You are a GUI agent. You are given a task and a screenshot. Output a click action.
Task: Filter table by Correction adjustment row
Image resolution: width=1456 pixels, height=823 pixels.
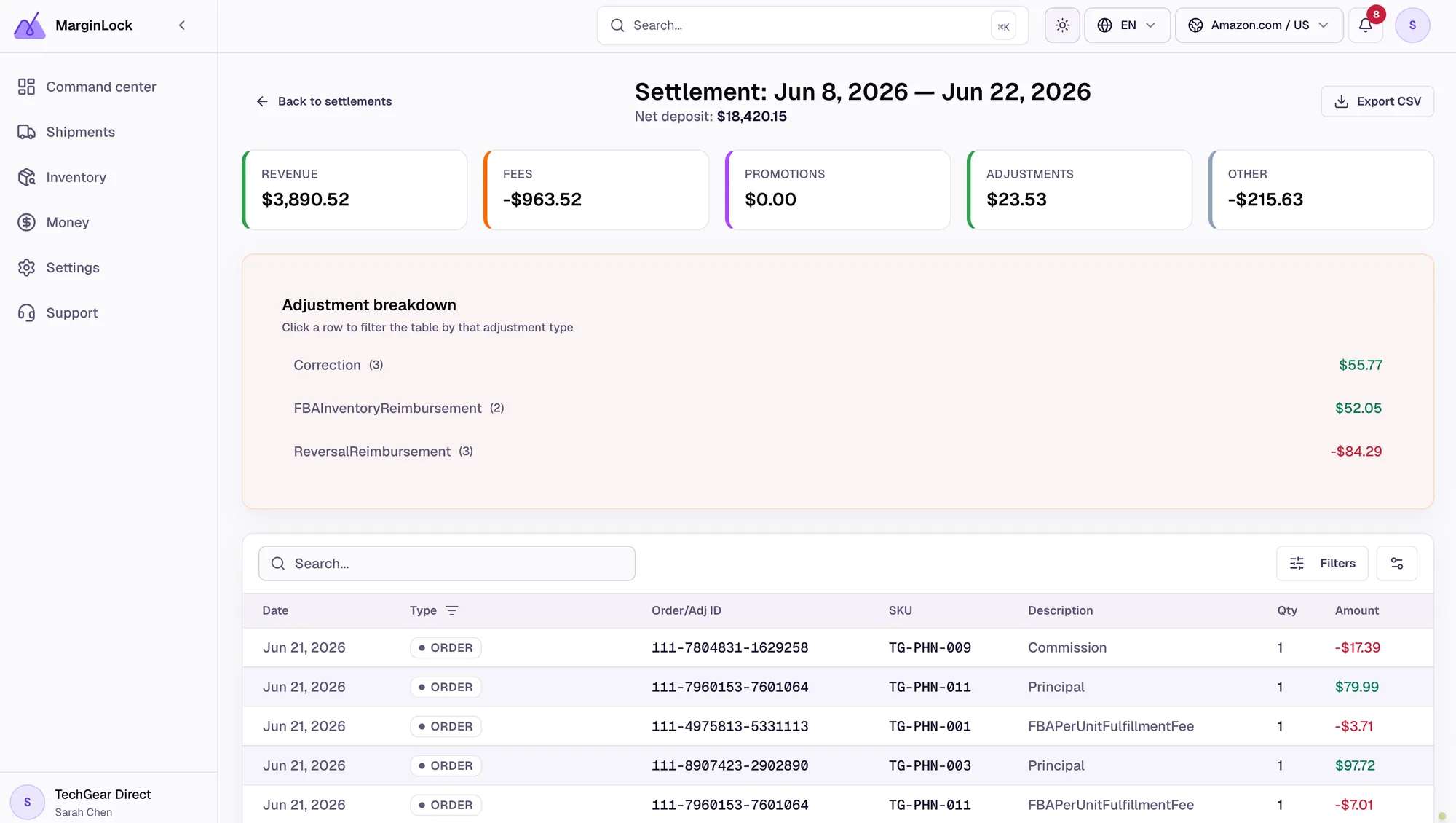point(838,365)
